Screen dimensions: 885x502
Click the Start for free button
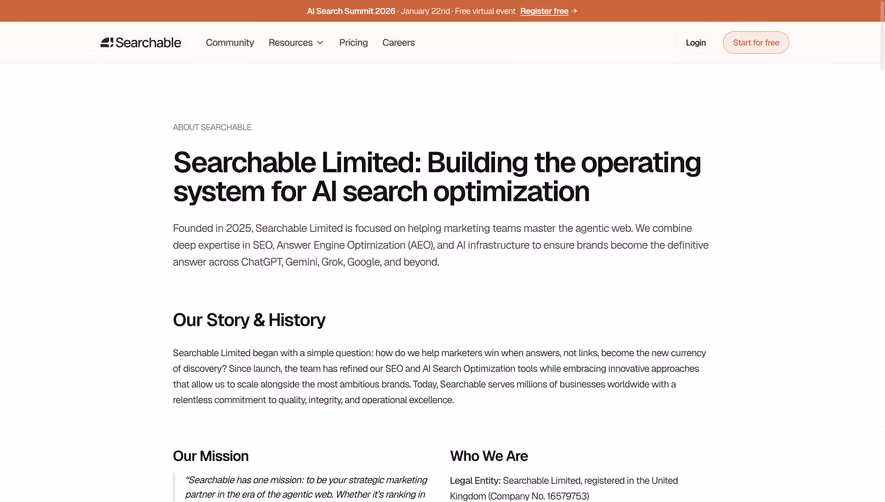coord(756,42)
